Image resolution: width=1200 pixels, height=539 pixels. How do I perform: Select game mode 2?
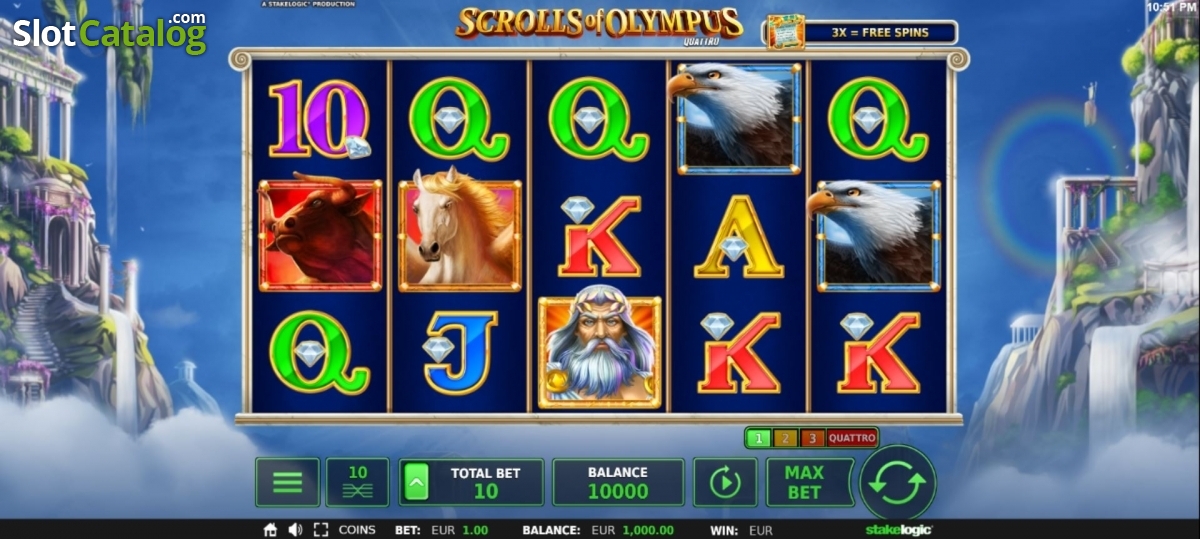(x=785, y=438)
